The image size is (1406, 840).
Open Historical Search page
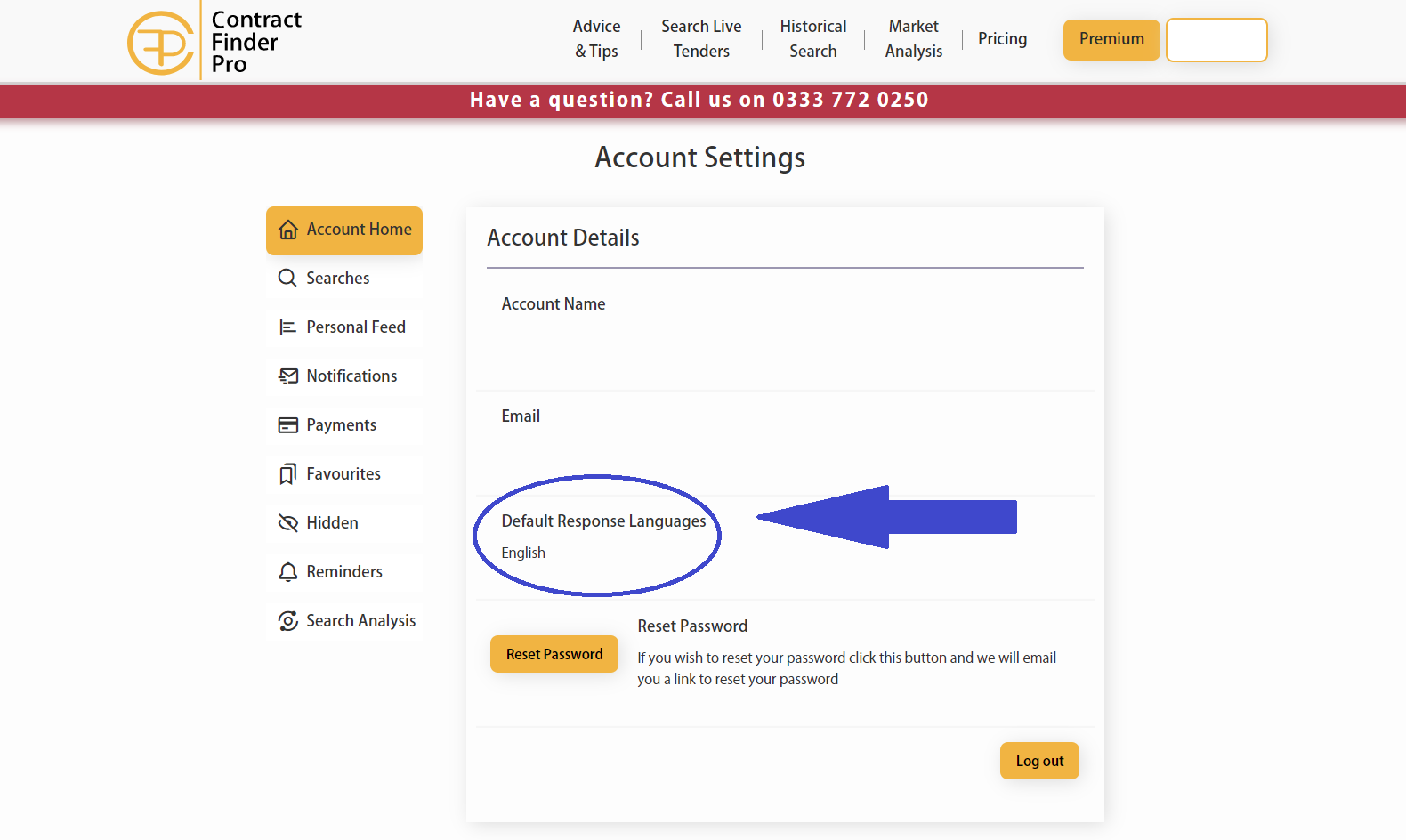pos(812,39)
